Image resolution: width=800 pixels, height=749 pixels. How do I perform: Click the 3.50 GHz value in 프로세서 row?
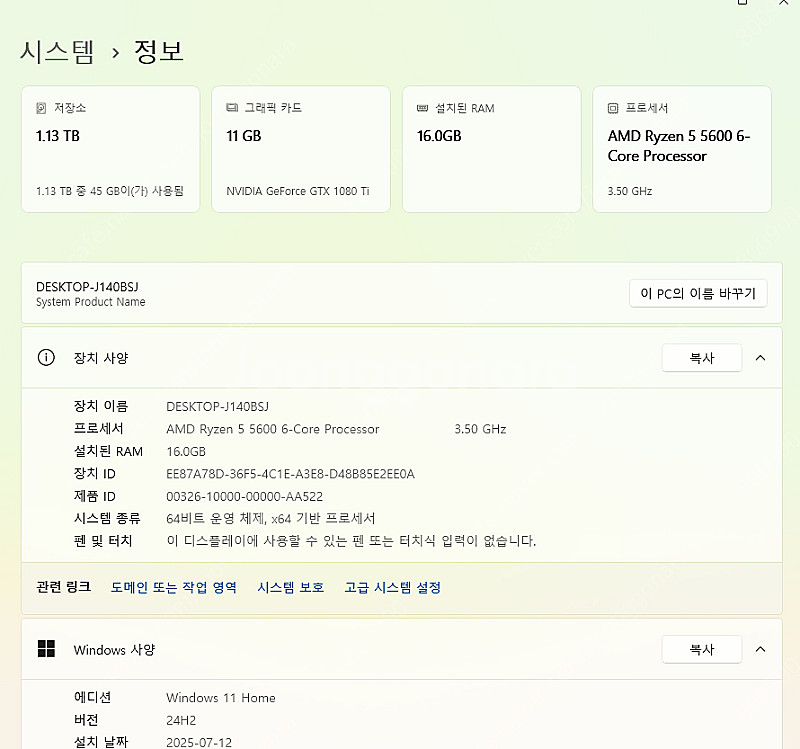click(x=480, y=429)
